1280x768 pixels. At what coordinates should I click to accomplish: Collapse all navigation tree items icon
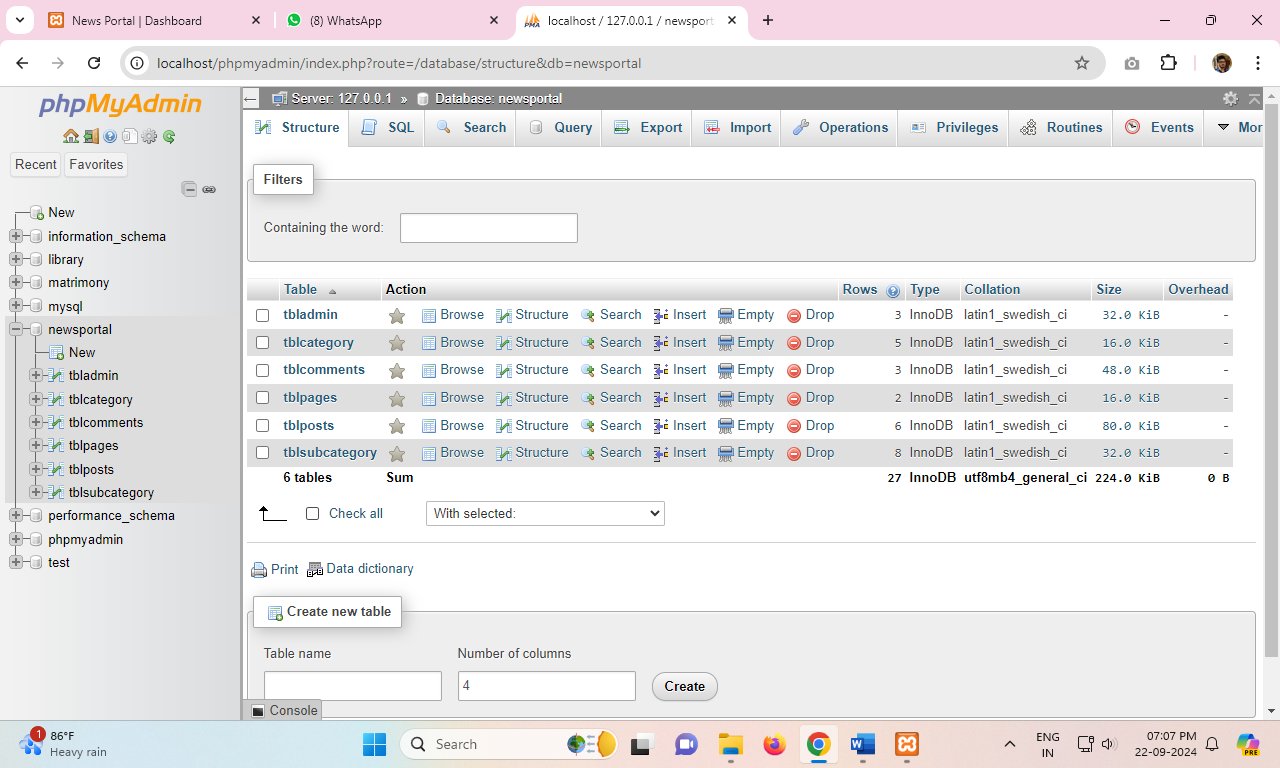click(189, 189)
